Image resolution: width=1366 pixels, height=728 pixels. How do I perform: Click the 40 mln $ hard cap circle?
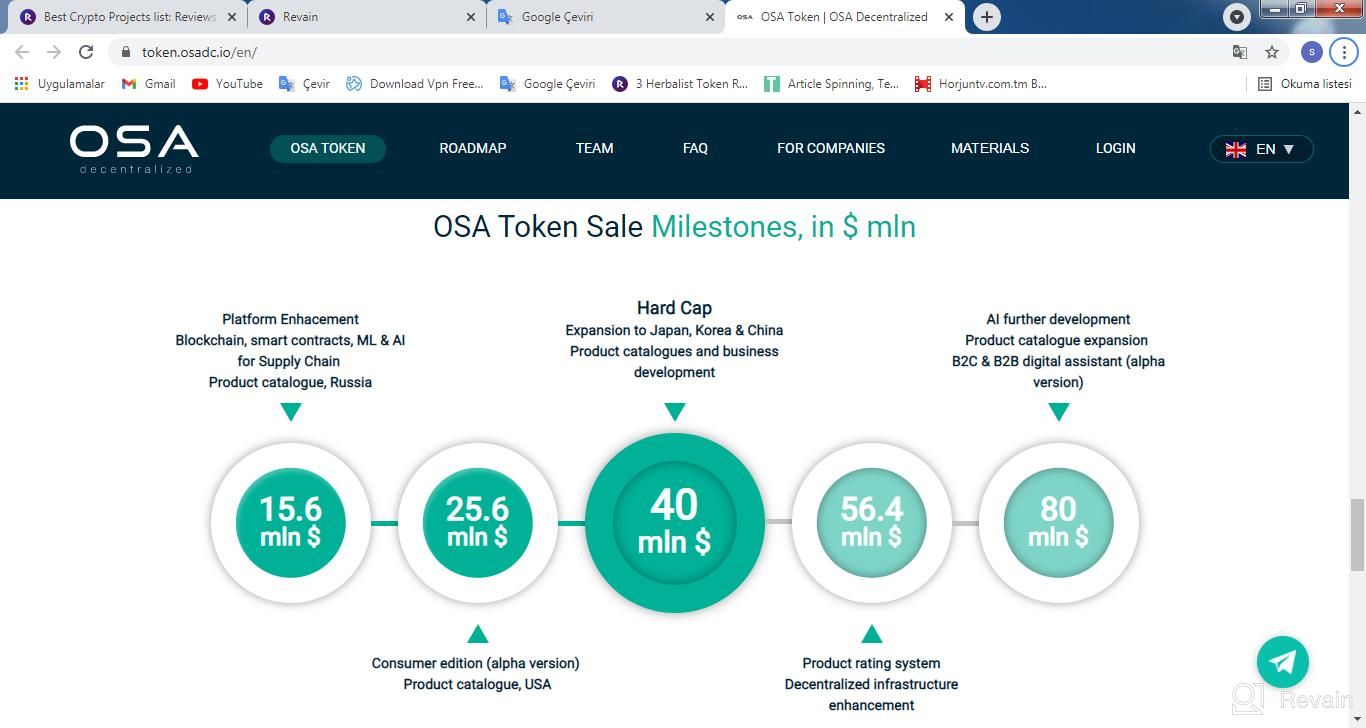675,523
